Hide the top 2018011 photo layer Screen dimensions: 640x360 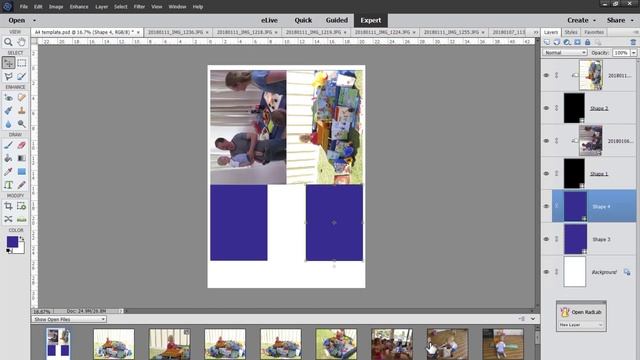click(x=547, y=75)
